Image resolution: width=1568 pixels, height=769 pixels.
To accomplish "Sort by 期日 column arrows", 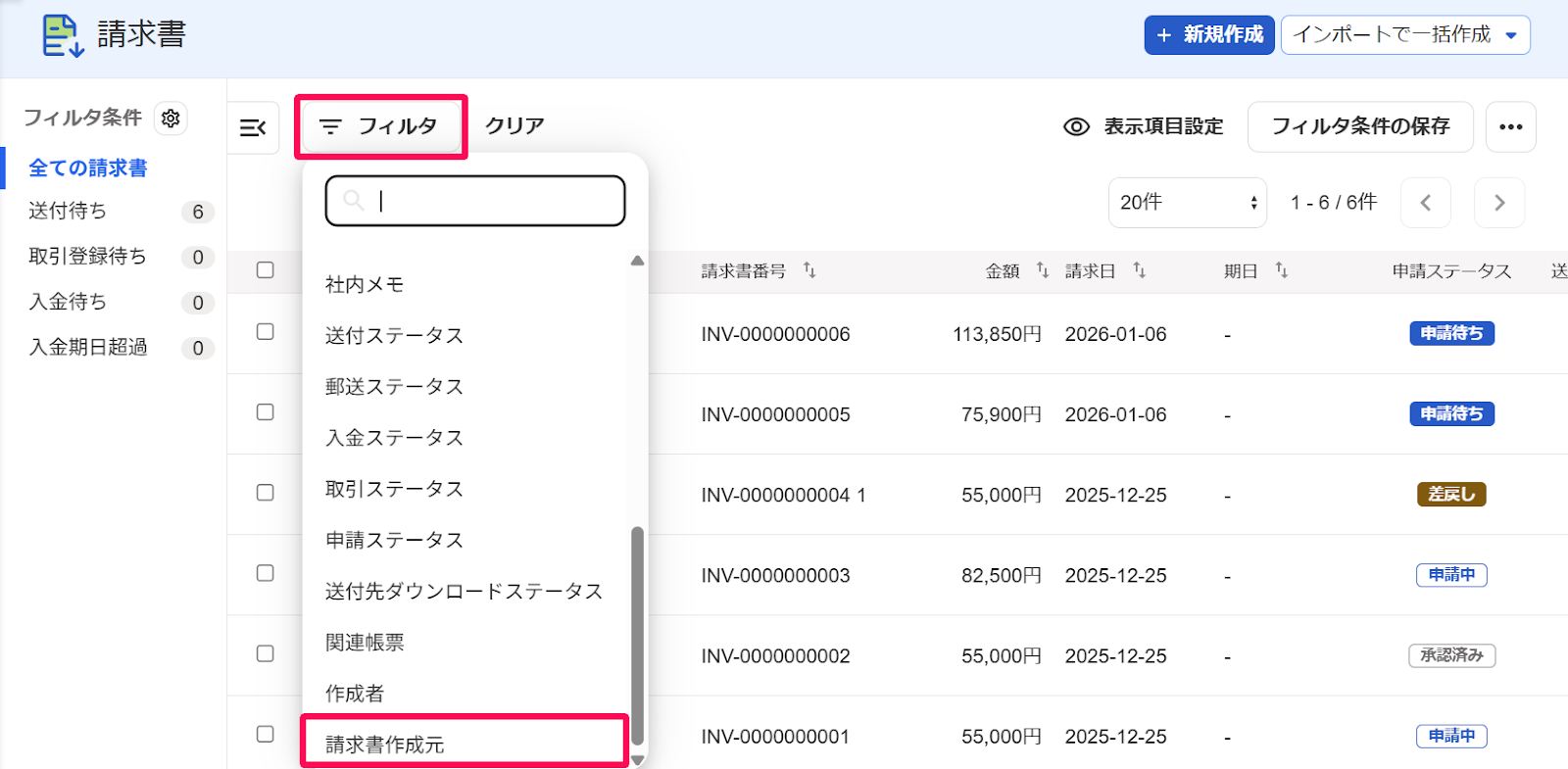I will [x=1281, y=269].
